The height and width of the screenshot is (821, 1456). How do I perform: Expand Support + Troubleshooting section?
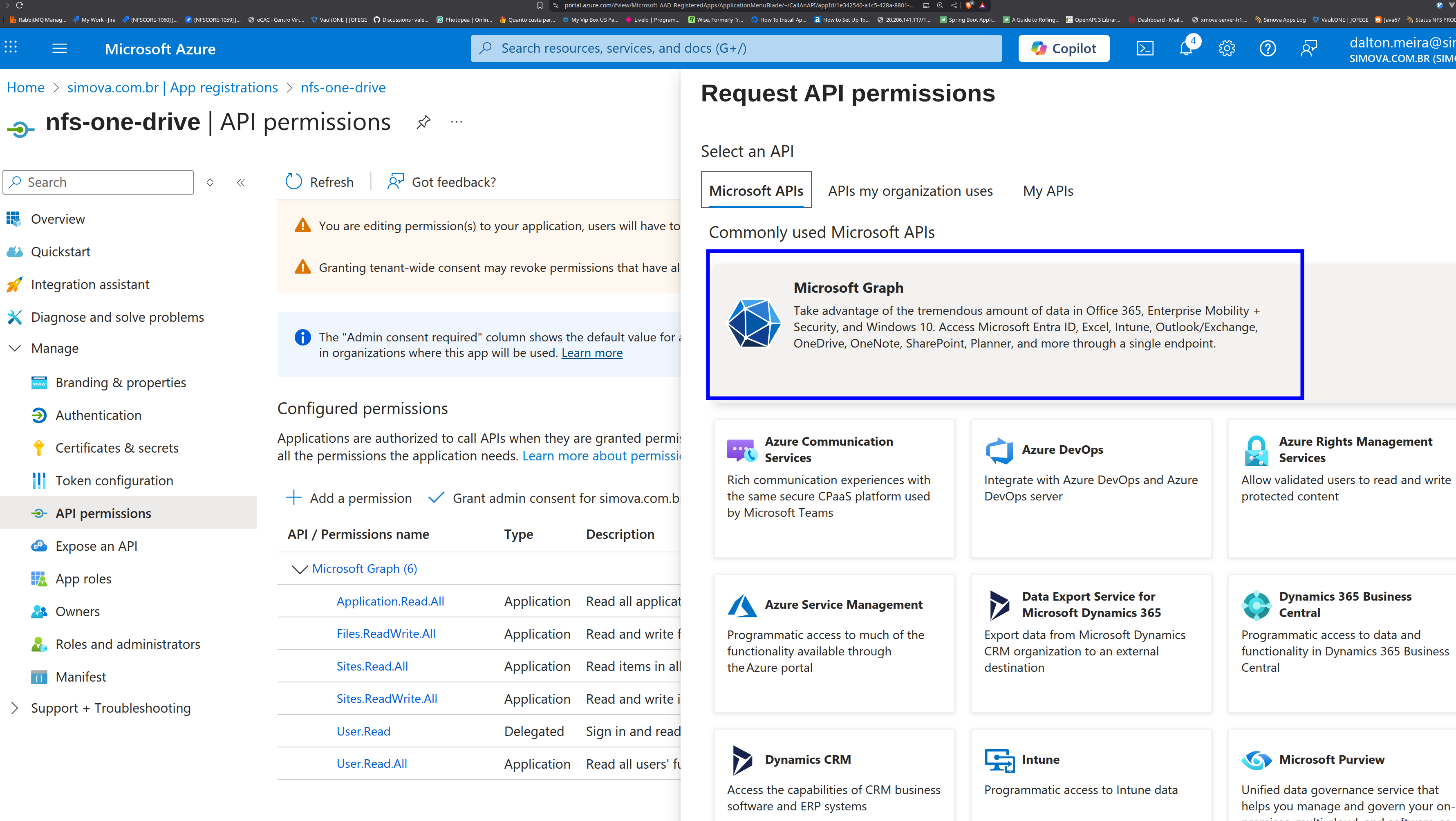coord(15,708)
